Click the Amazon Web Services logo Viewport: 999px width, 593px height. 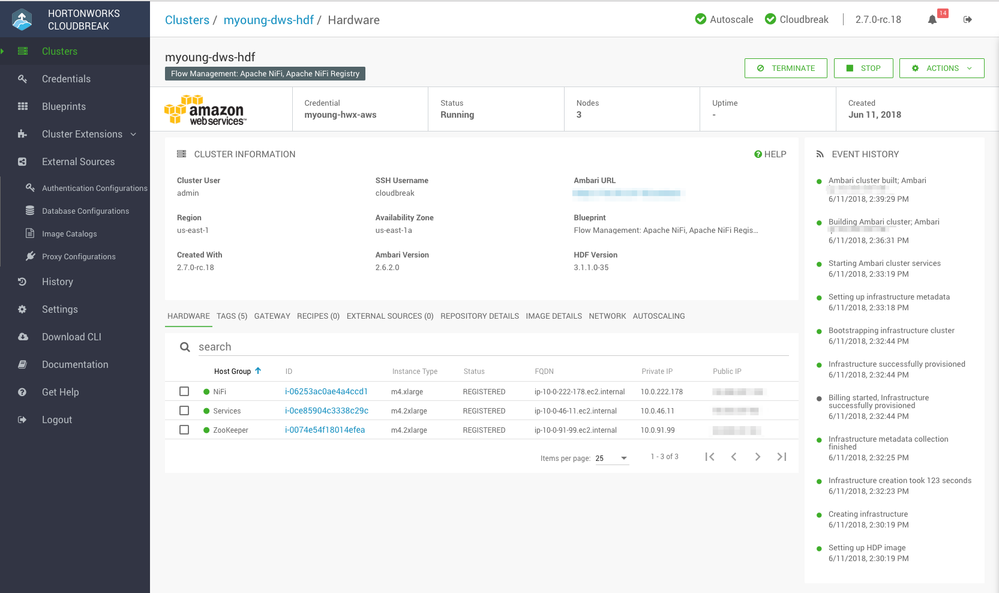click(x=205, y=110)
